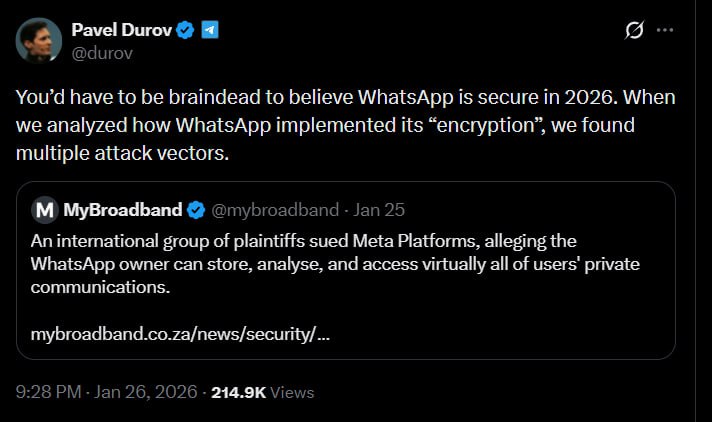Click the MyBroadband "M" avatar
Viewport: 712px width, 422px height.
click(44, 210)
